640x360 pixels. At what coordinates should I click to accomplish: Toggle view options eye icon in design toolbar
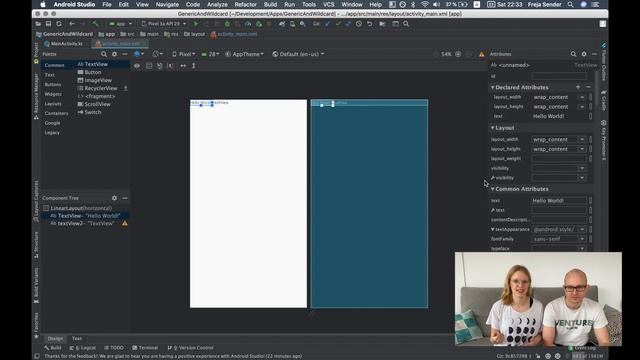(x=137, y=65)
